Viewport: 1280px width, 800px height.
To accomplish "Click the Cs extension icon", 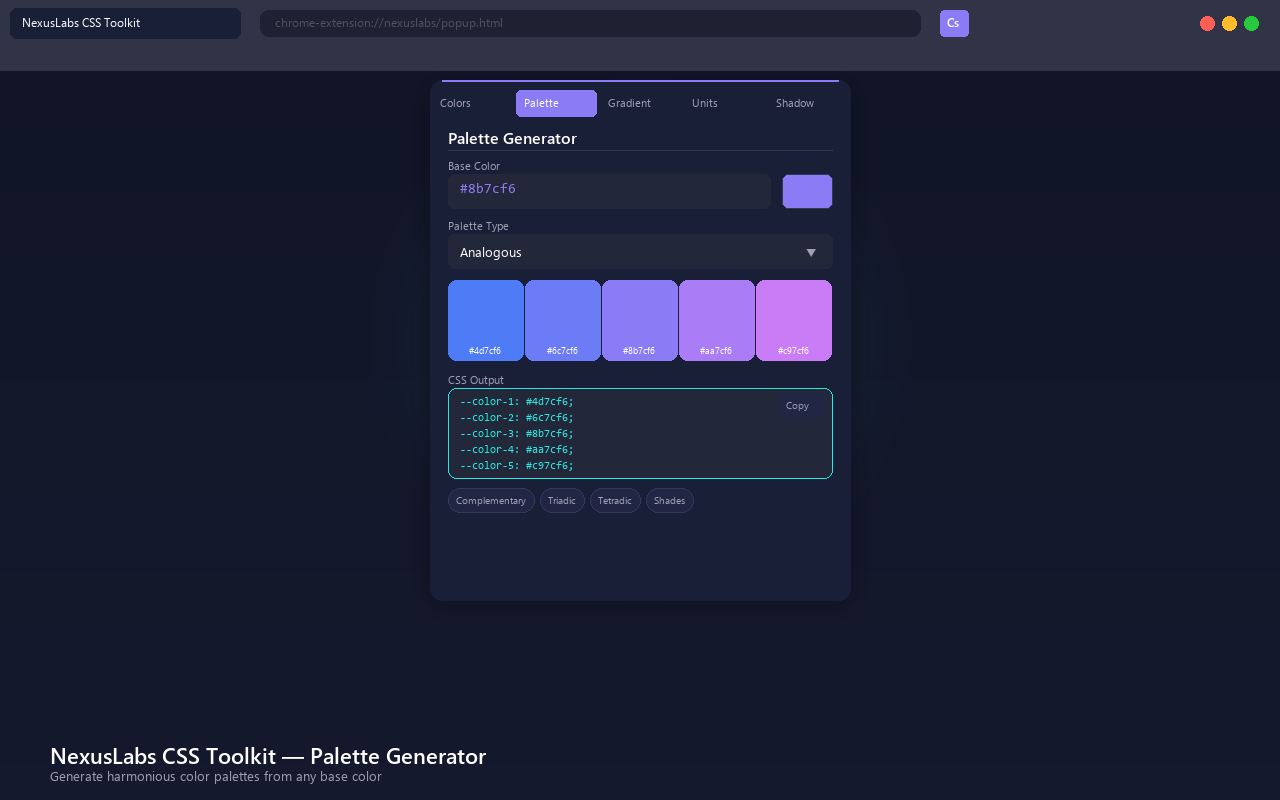I will [x=954, y=23].
